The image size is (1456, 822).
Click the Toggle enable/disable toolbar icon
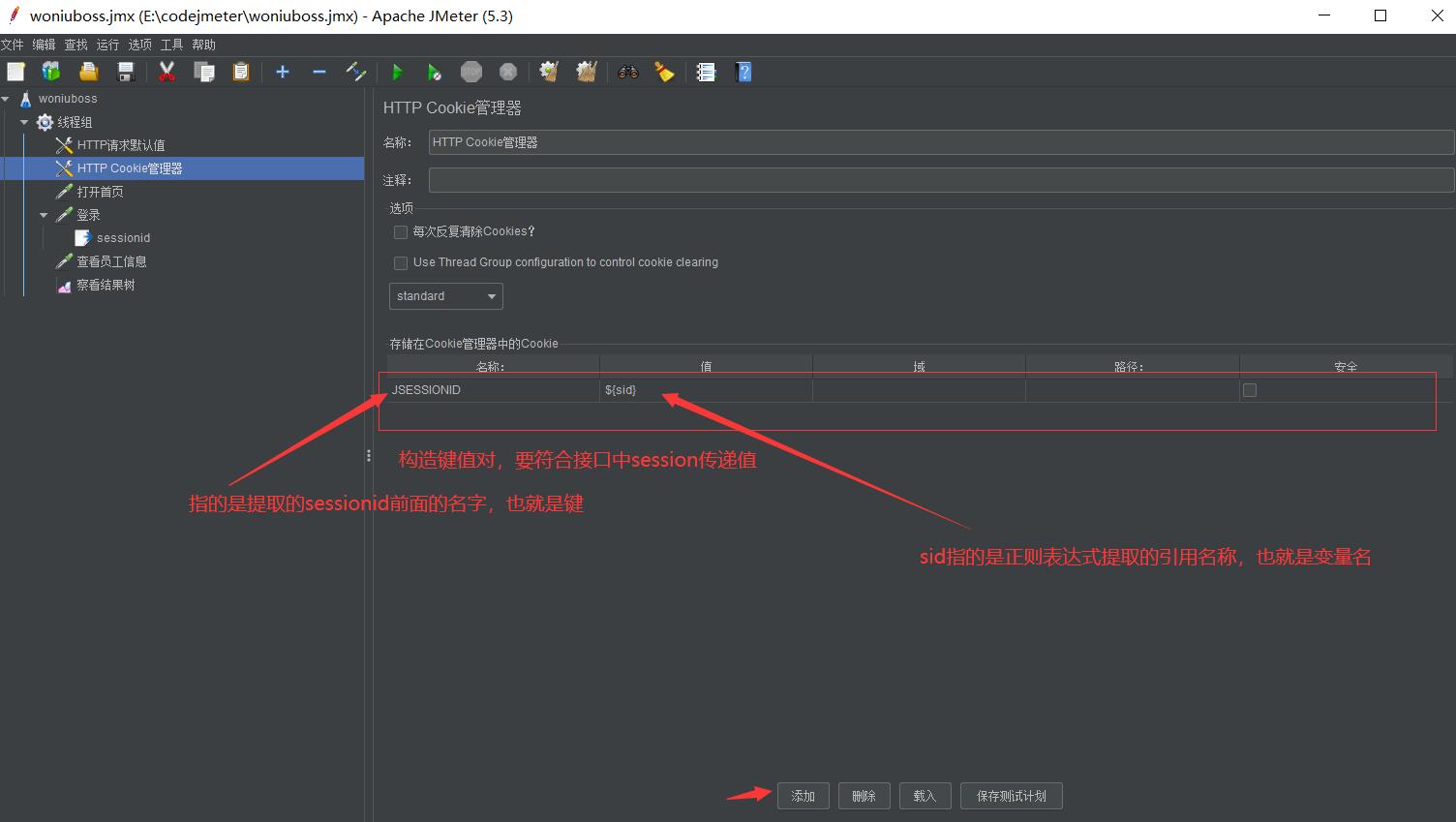[x=356, y=72]
